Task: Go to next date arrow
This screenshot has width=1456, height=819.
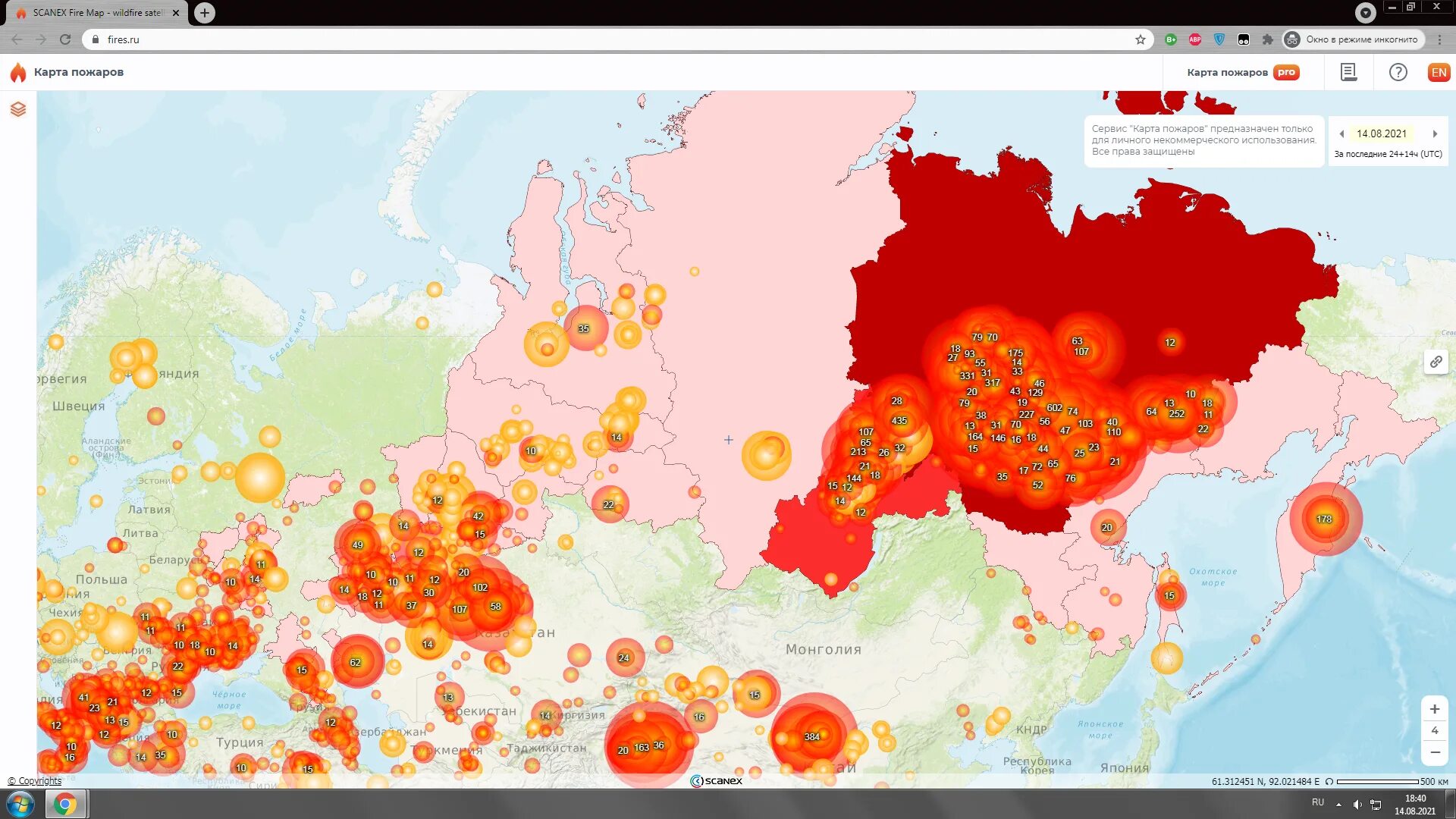Action: pyautogui.click(x=1435, y=133)
